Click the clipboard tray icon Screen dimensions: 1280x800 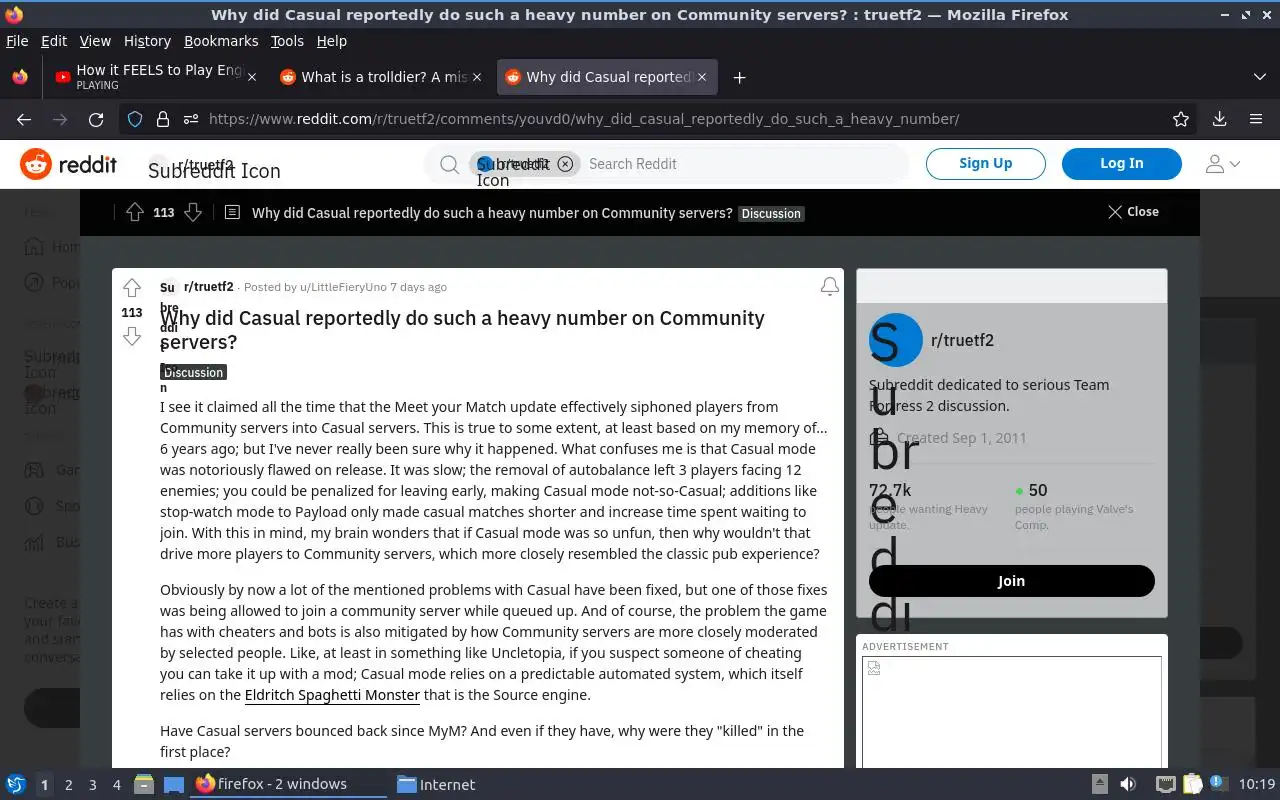coord(1191,785)
